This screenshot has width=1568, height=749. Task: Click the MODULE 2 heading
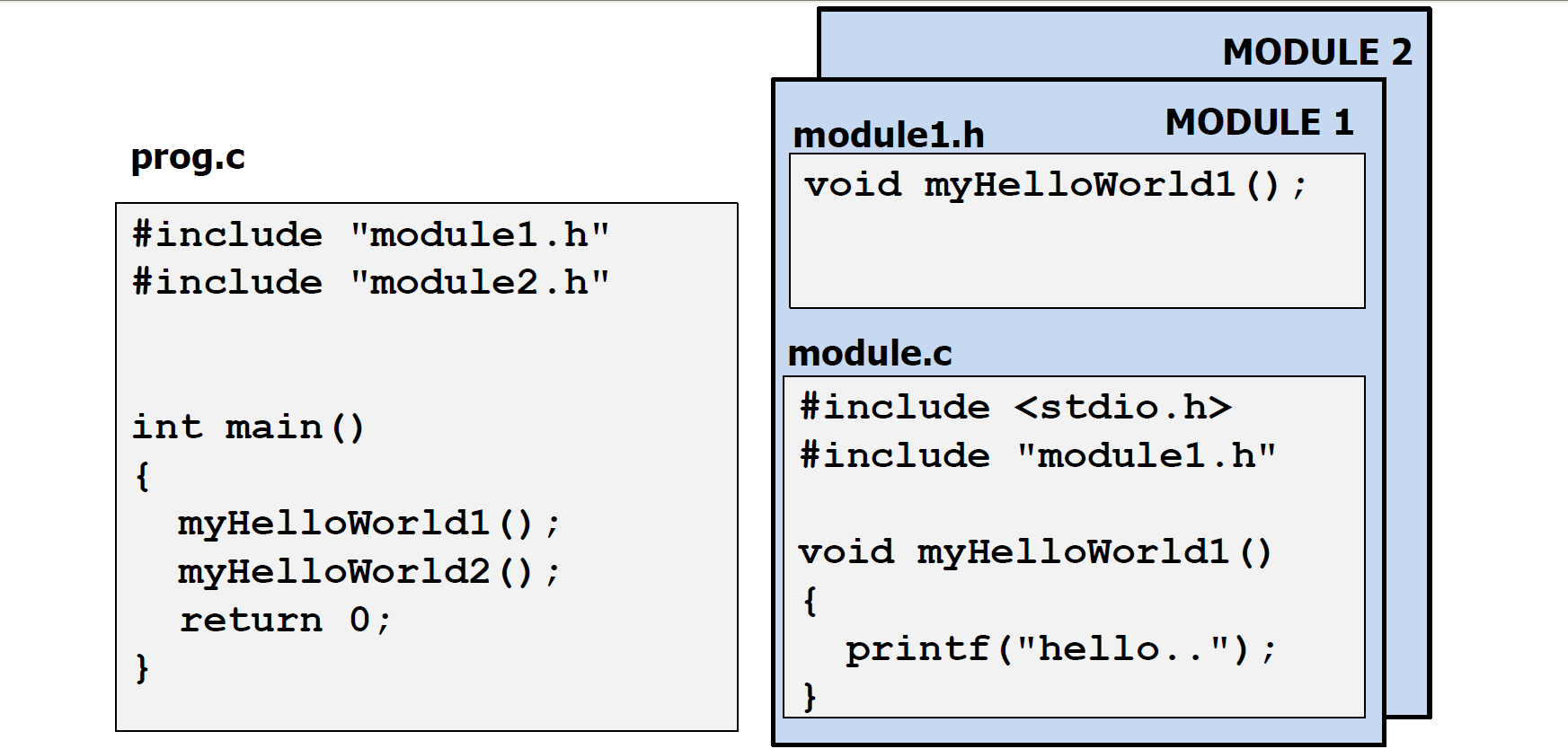(1316, 52)
